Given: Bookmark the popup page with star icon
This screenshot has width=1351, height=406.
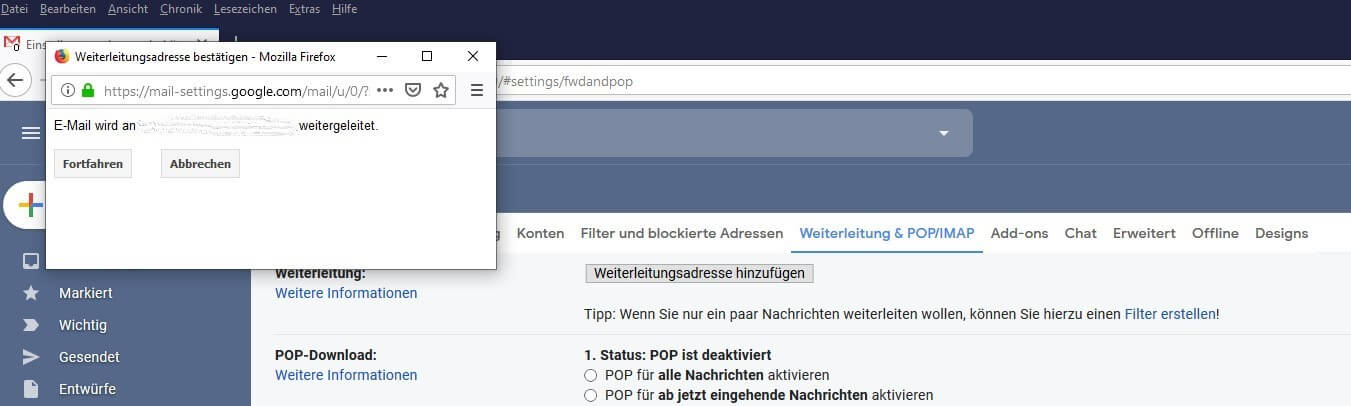Looking at the screenshot, I should click(x=441, y=90).
